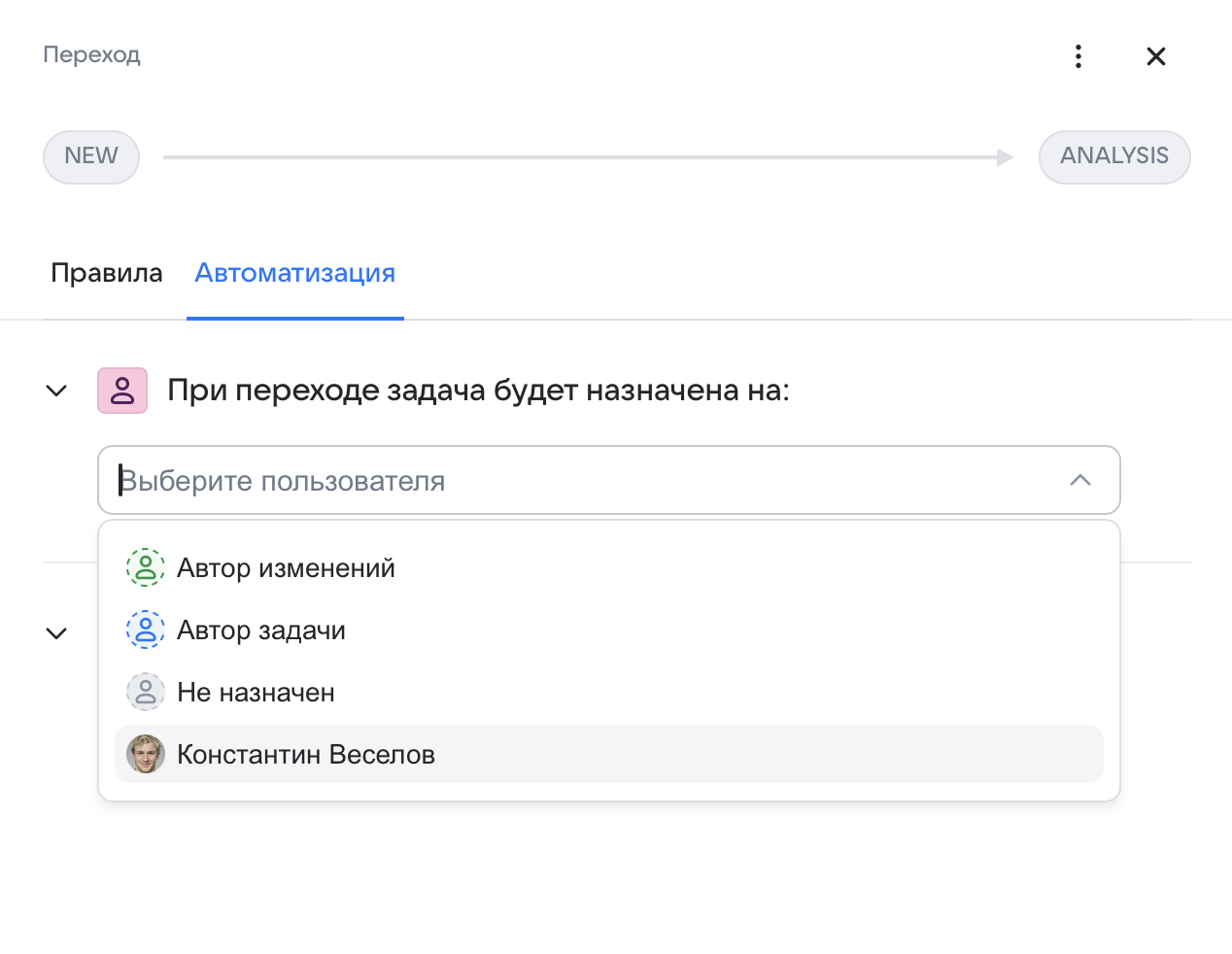The height and width of the screenshot is (954, 1232).
Task: Click the pink assignee automation icon
Action: 122,390
